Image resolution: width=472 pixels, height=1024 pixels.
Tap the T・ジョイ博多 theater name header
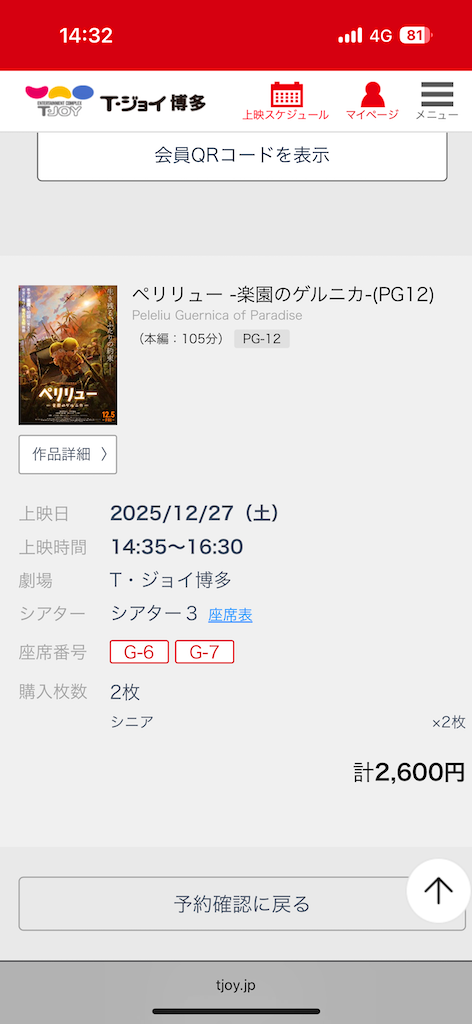click(x=153, y=103)
